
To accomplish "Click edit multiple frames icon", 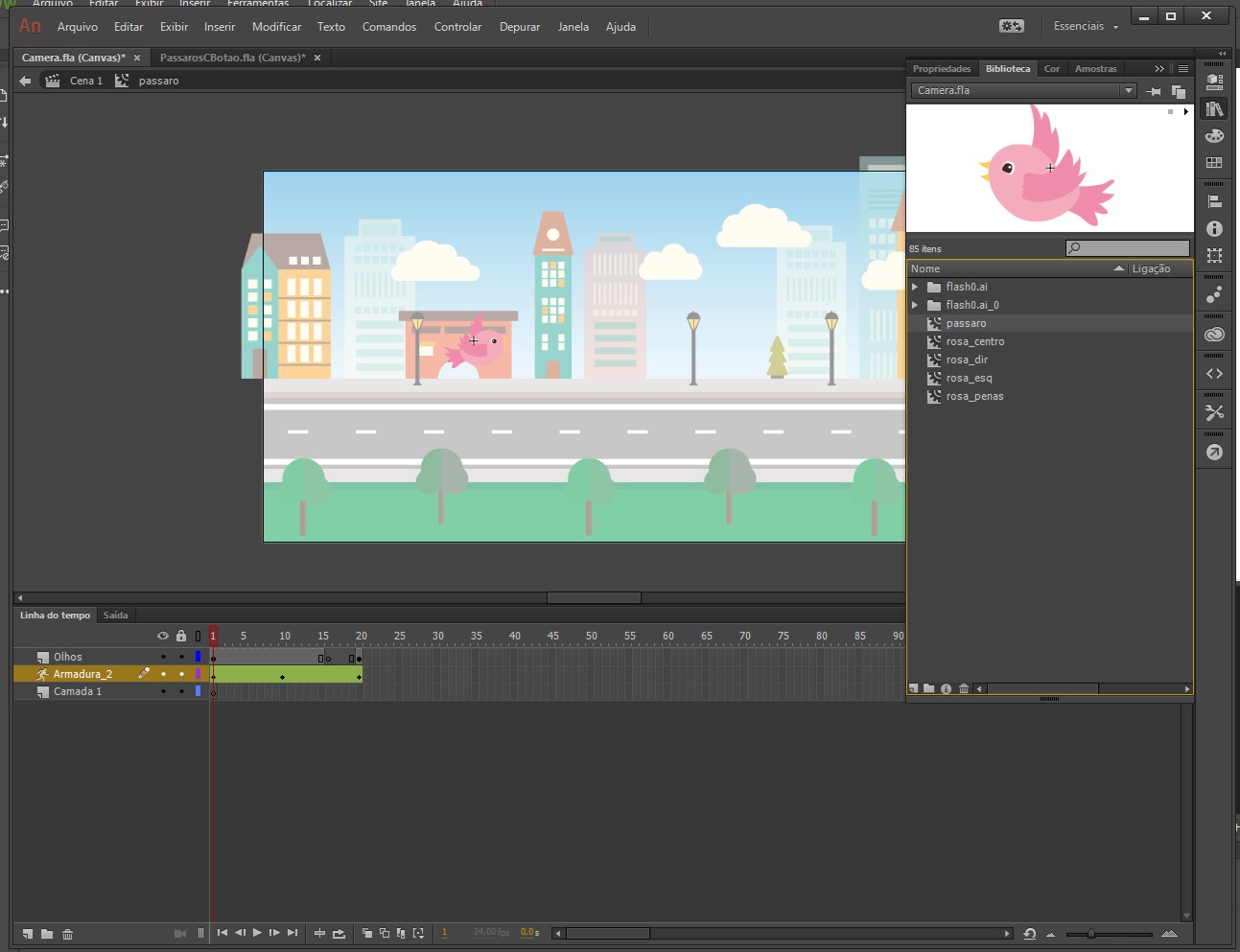I will [401, 933].
